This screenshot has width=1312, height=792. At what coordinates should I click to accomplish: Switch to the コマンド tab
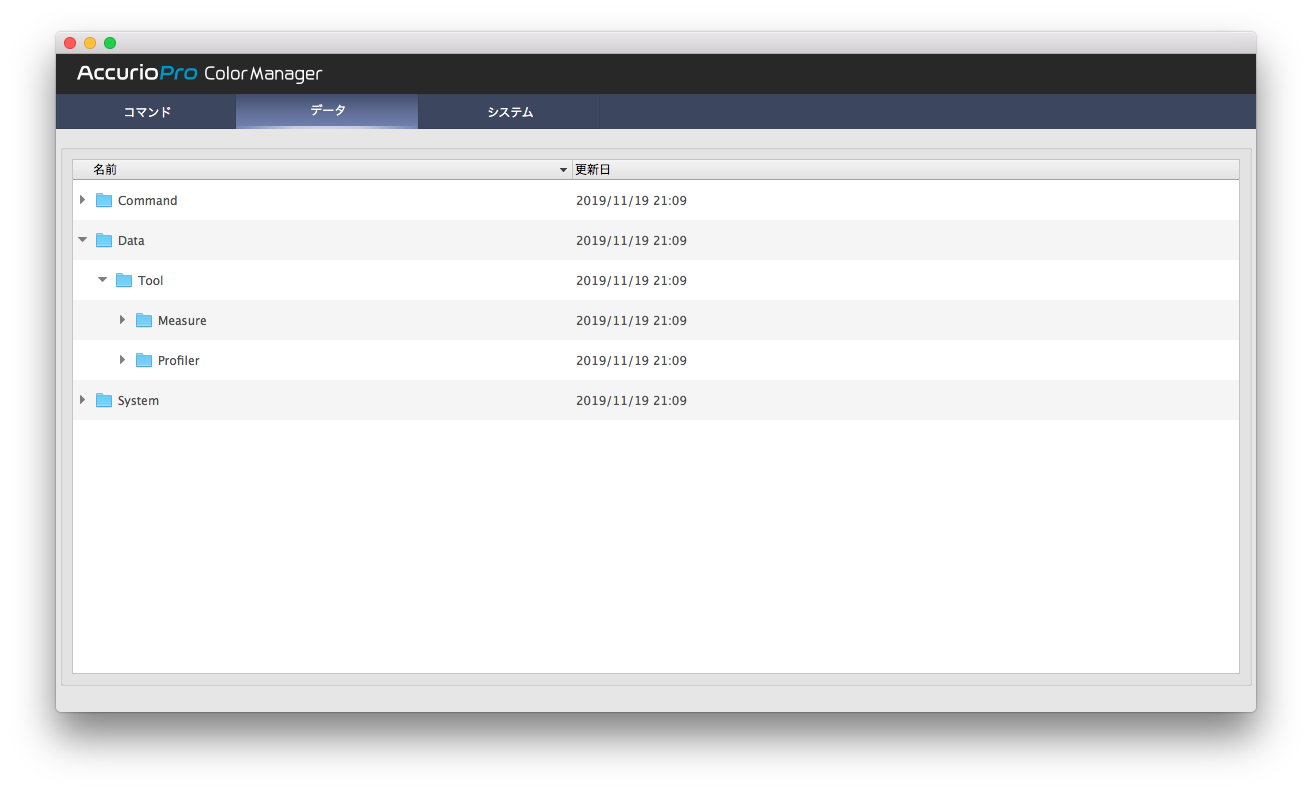point(146,112)
